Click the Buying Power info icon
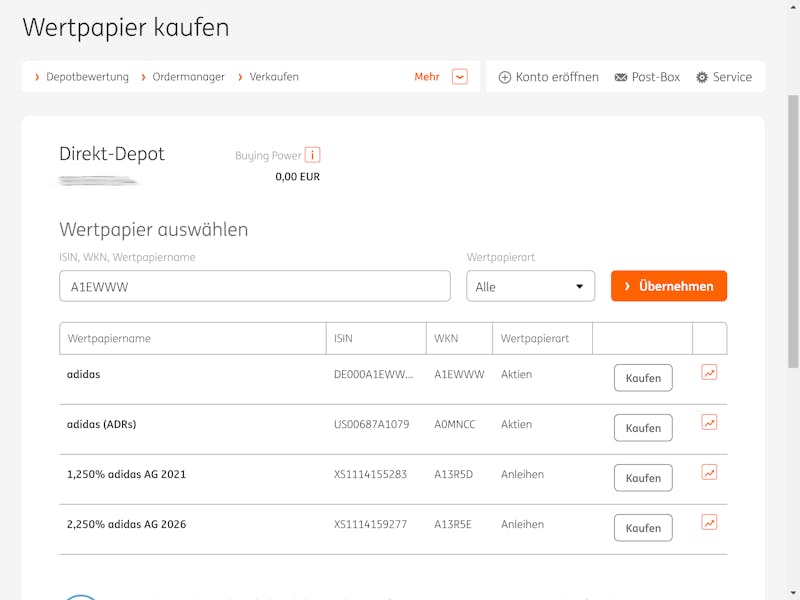Image resolution: width=800 pixels, height=600 pixels. [312, 155]
